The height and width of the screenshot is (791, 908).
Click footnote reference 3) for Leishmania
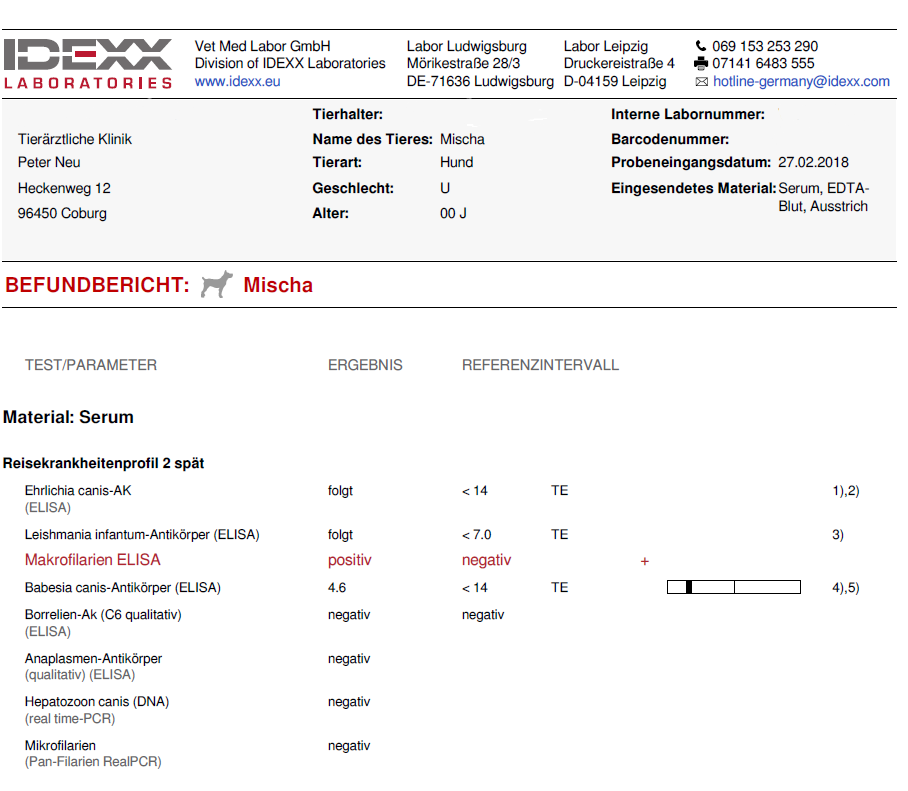tap(838, 535)
